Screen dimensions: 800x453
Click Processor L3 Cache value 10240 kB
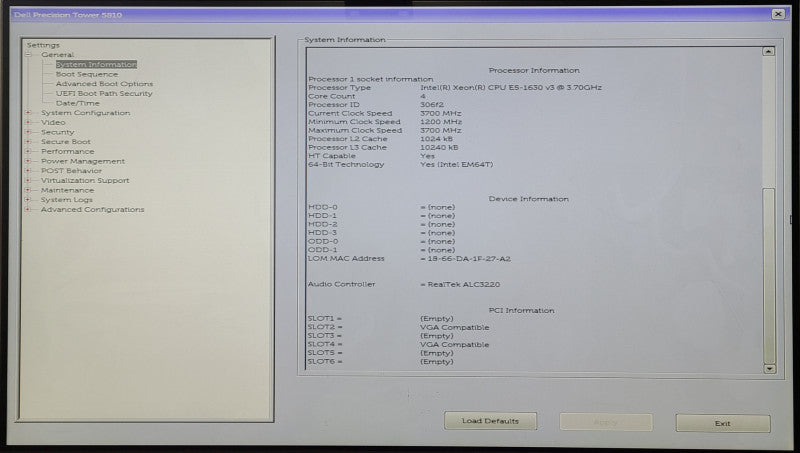[439, 148]
